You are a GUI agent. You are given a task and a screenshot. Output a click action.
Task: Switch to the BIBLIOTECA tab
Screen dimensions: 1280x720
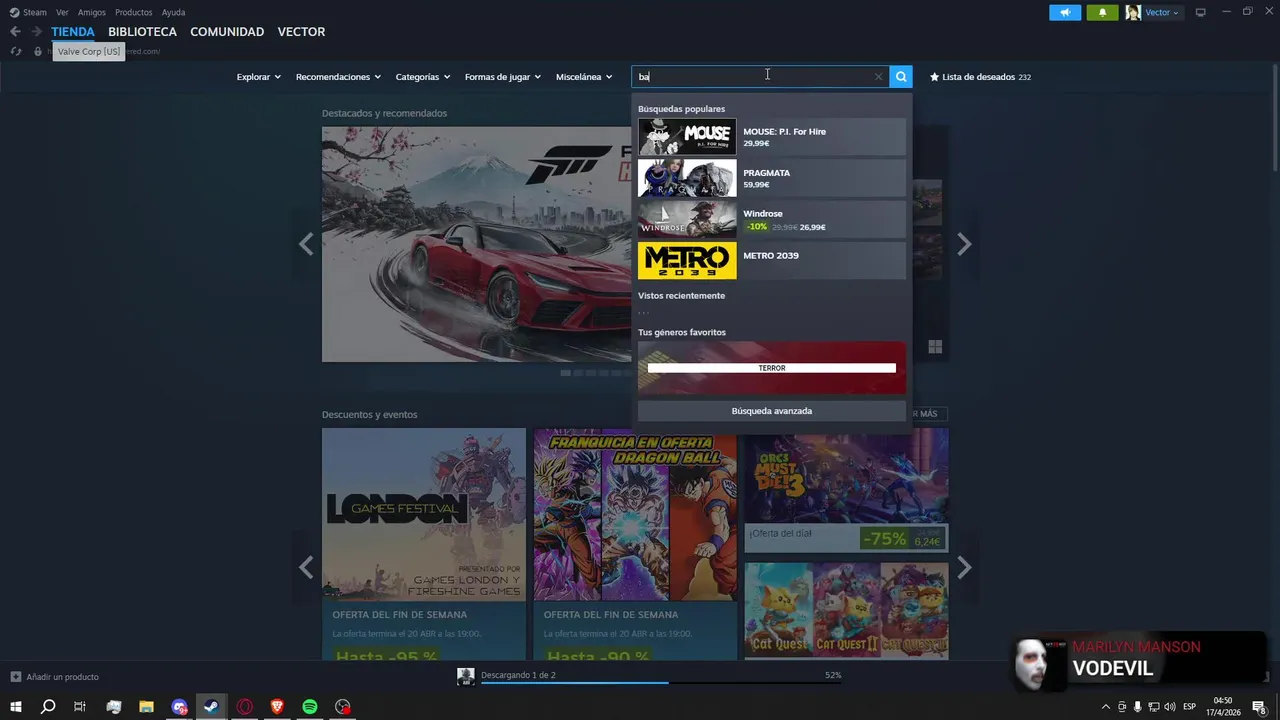[142, 32]
